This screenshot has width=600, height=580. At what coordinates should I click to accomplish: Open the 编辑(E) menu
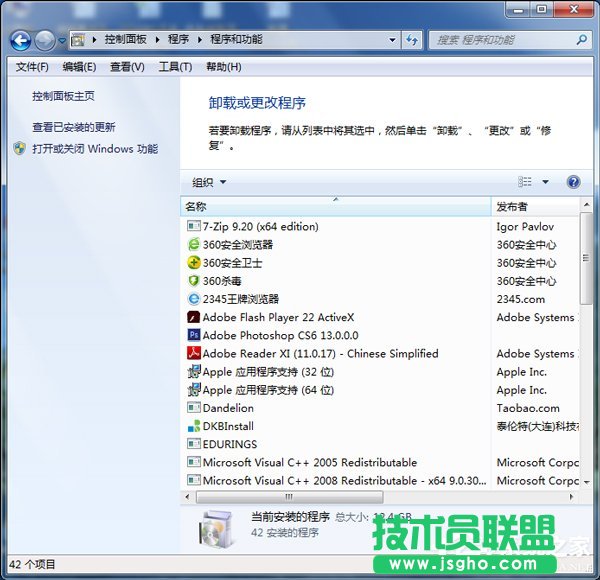coord(79,67)
